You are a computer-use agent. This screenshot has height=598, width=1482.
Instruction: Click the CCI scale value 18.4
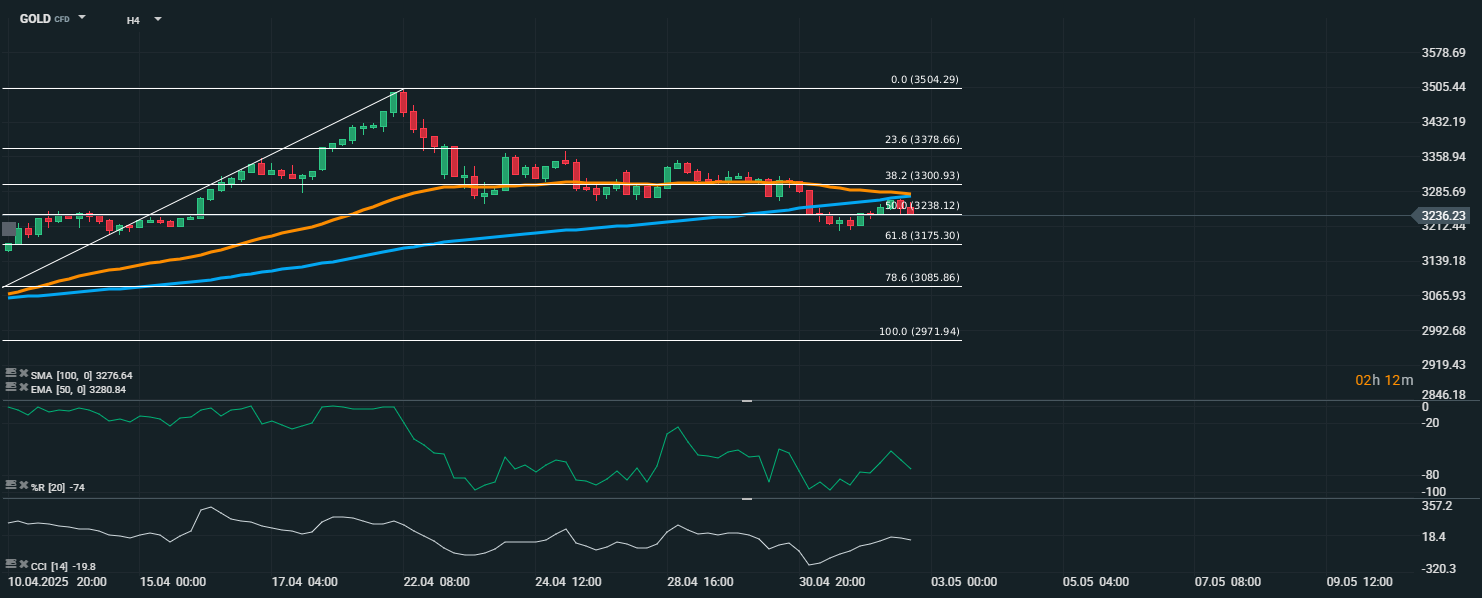(1433, 537)
